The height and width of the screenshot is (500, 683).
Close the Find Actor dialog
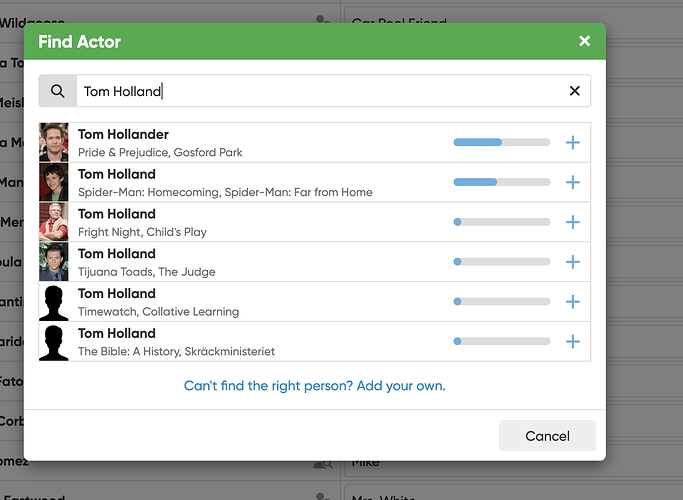584,41
